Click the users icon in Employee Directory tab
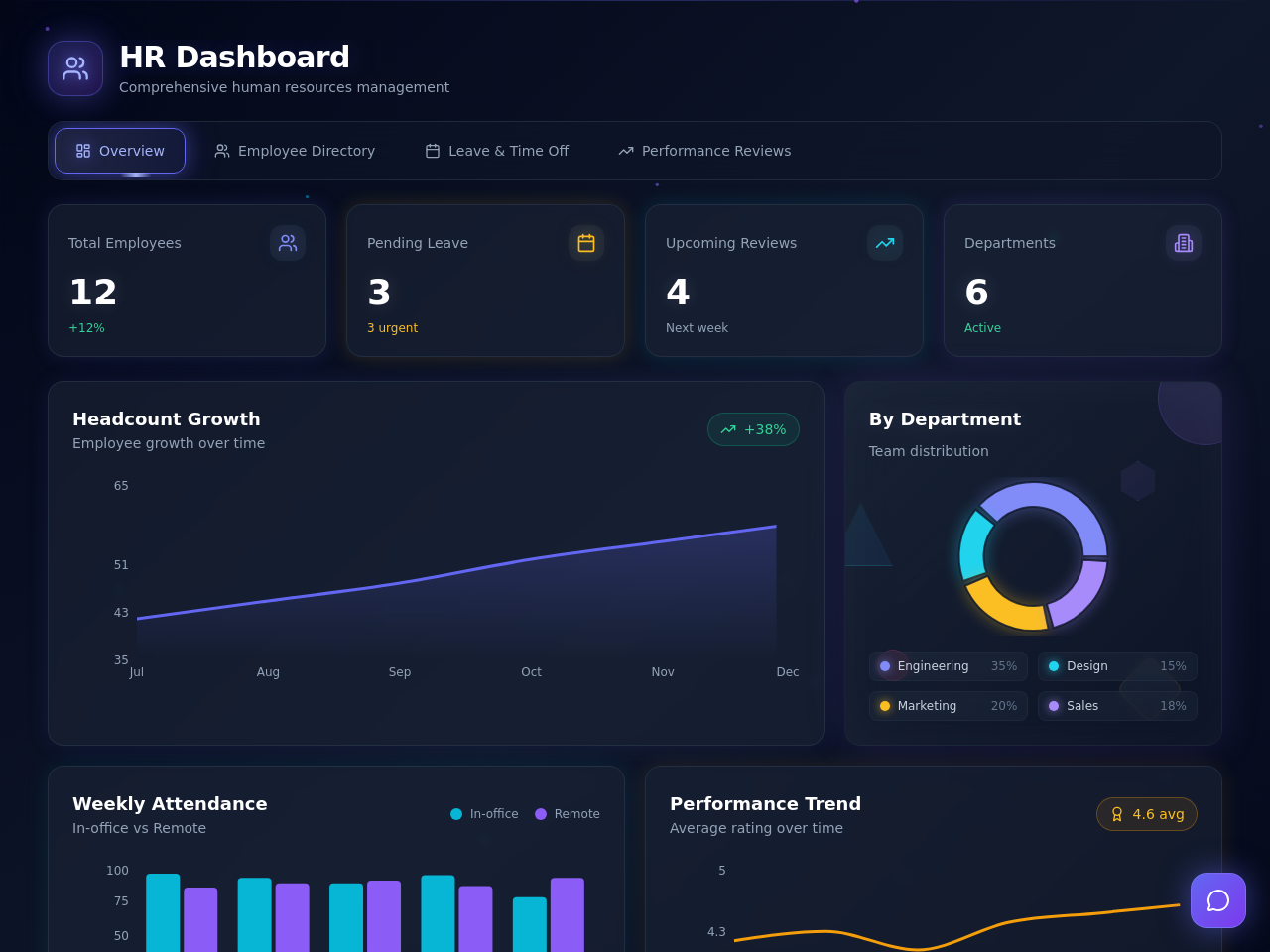The image size is (1270, 952). (x=222, y=151)
